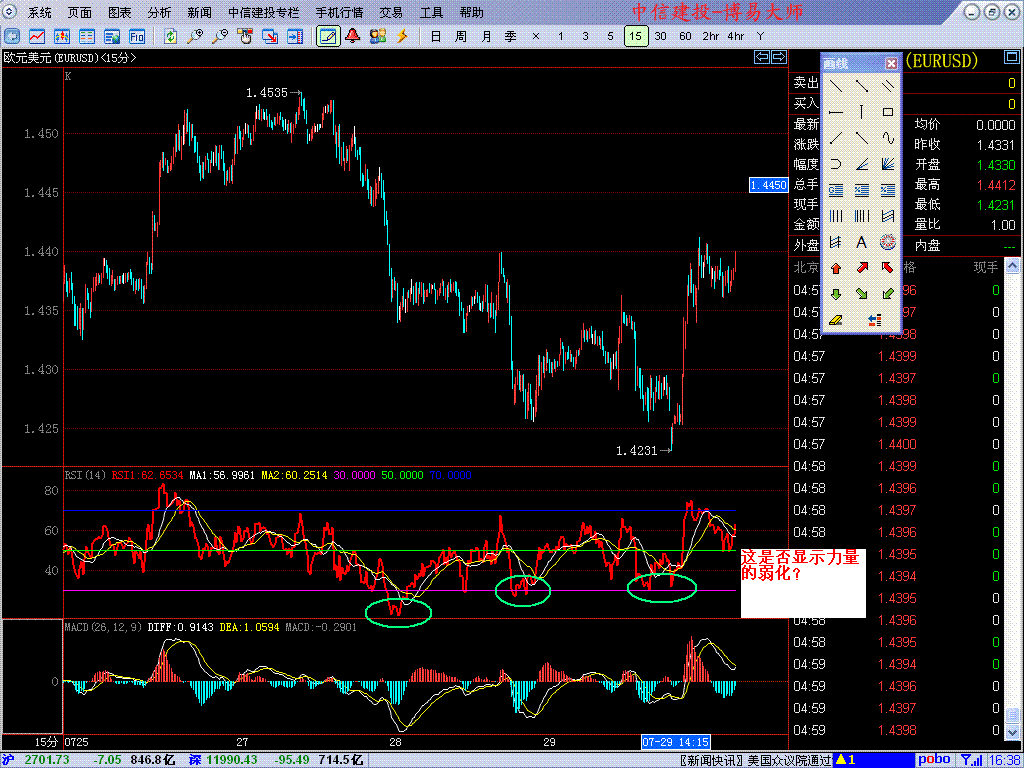Select the eraser tool in 画线 palette
The width and height of the screenshot is (1024, 768).
pos(835,320)
